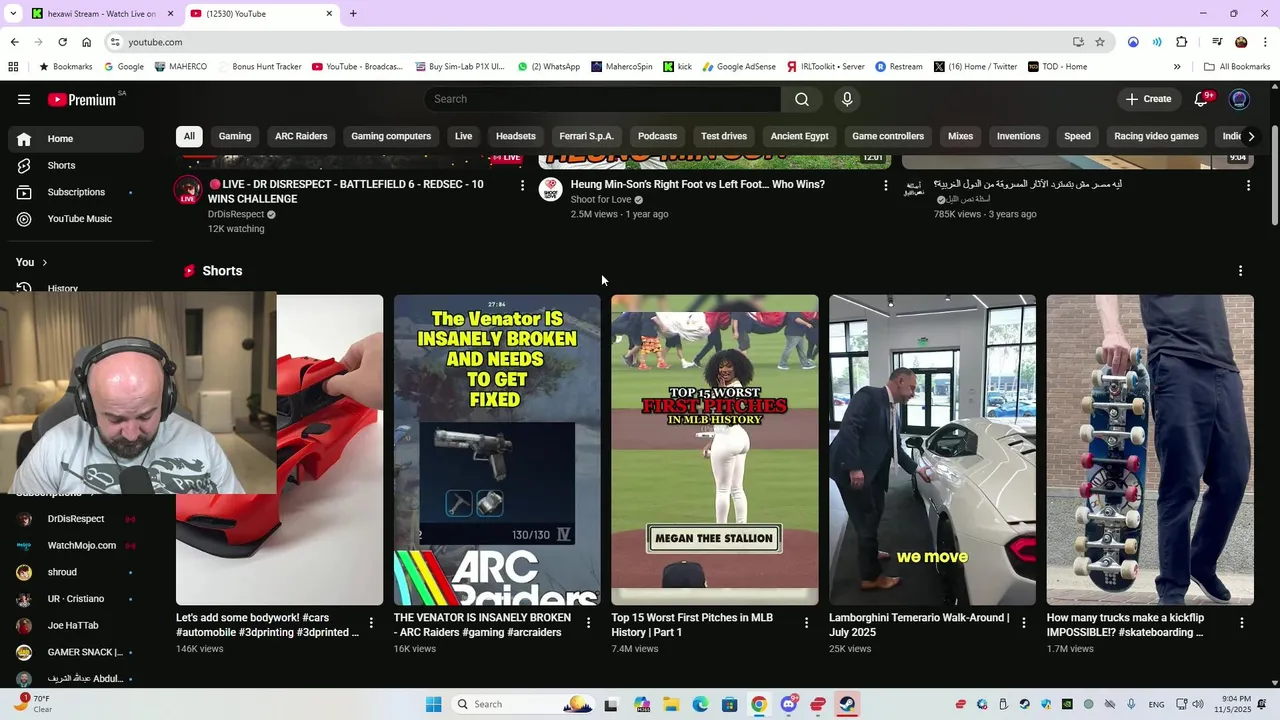The image size is (1280, 720).
Task: Open options for the bodywork Short
Action: [371, 623]
